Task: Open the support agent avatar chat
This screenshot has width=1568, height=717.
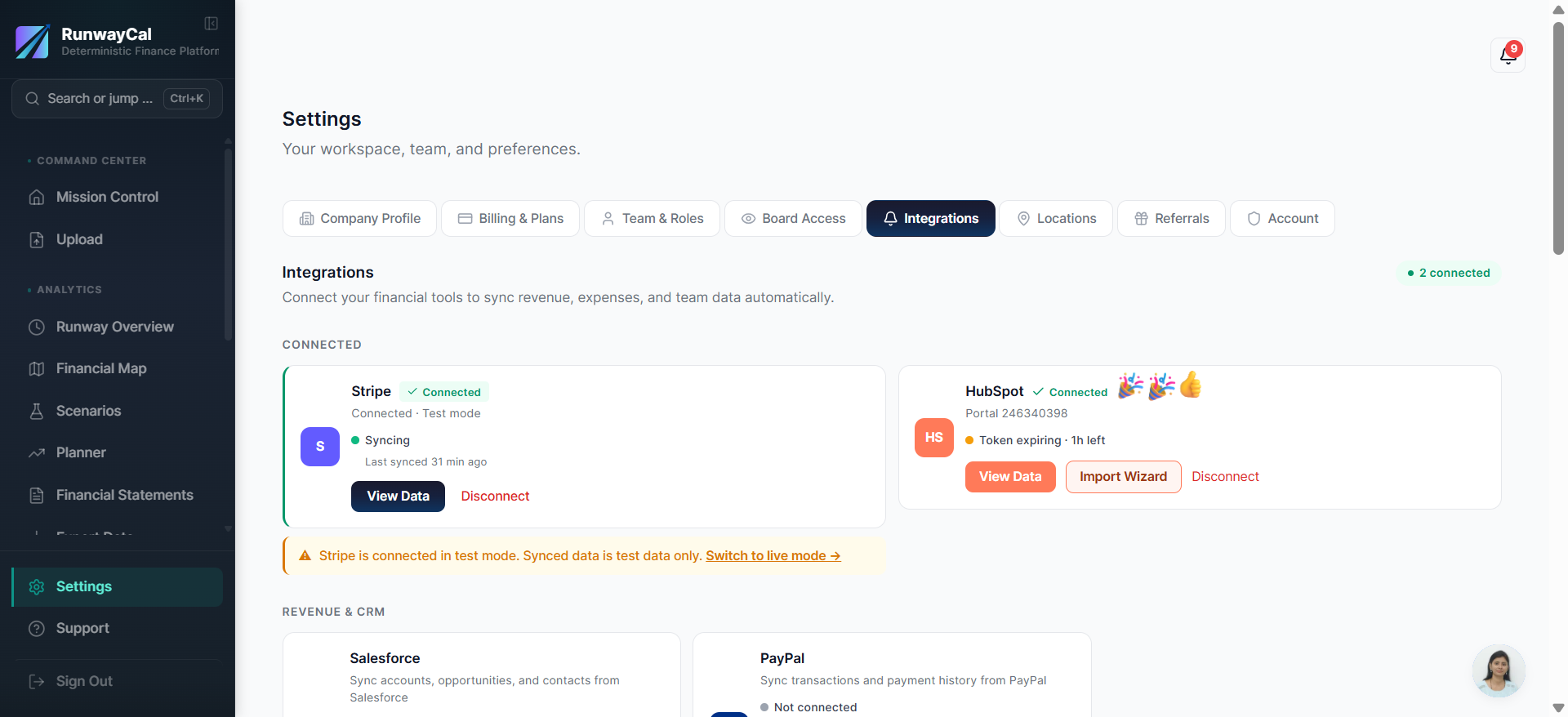Action: pyautogui.click(x=1499, y=671)
